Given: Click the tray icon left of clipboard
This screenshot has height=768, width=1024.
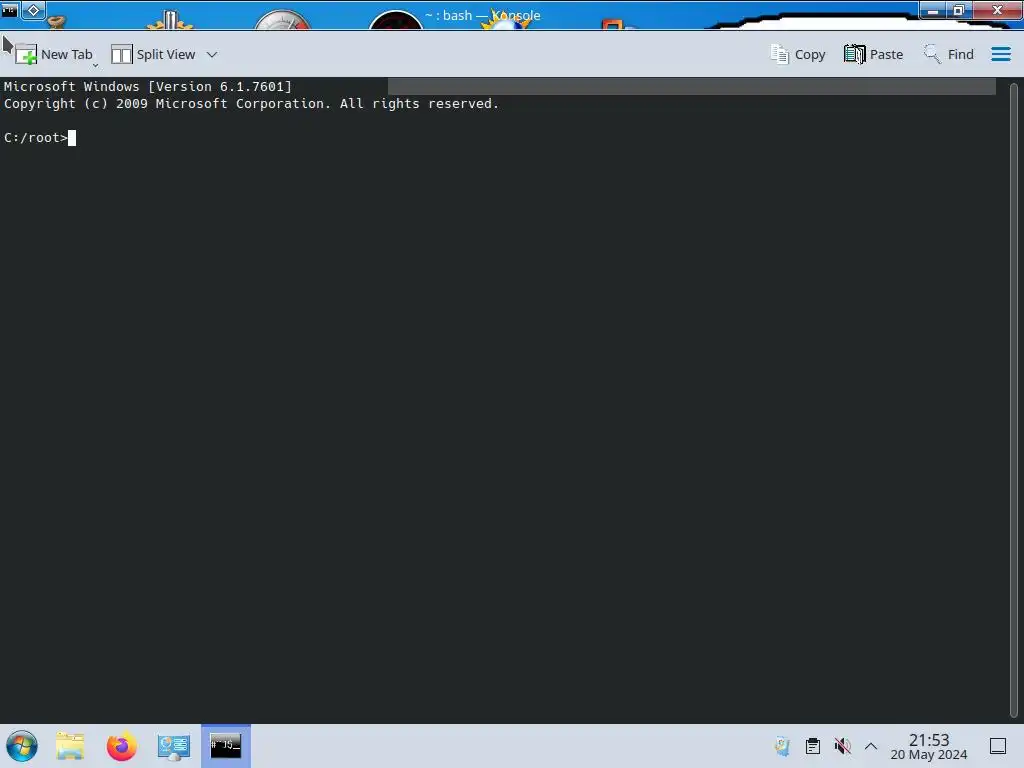Looking at the screenshot, I should click(782, 746).
